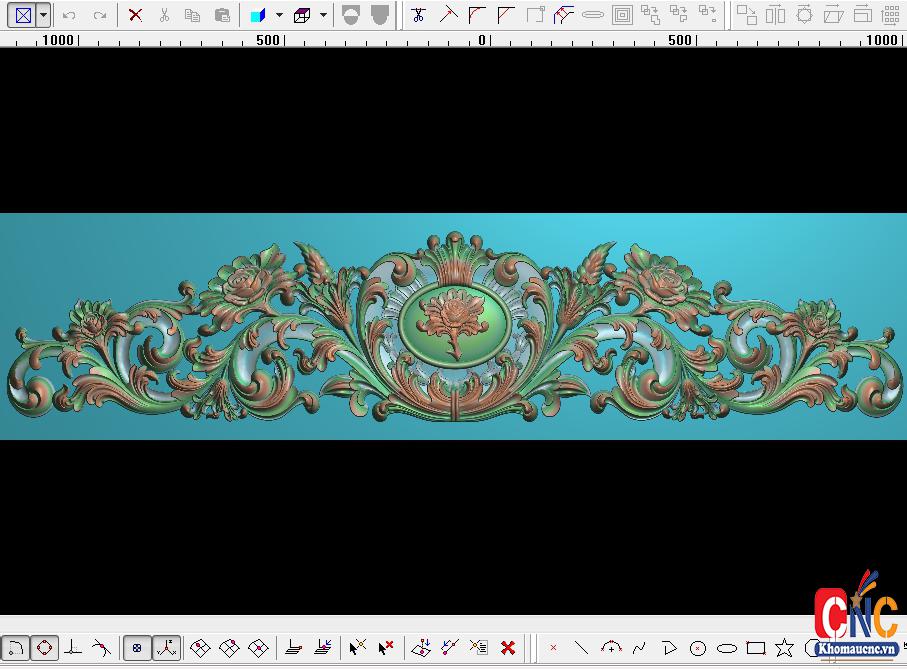Viewport: 907px width, 669px height.
Task: Select the Rectangle drawing tool
Action: pyautogui.click(x=755, y=648)
